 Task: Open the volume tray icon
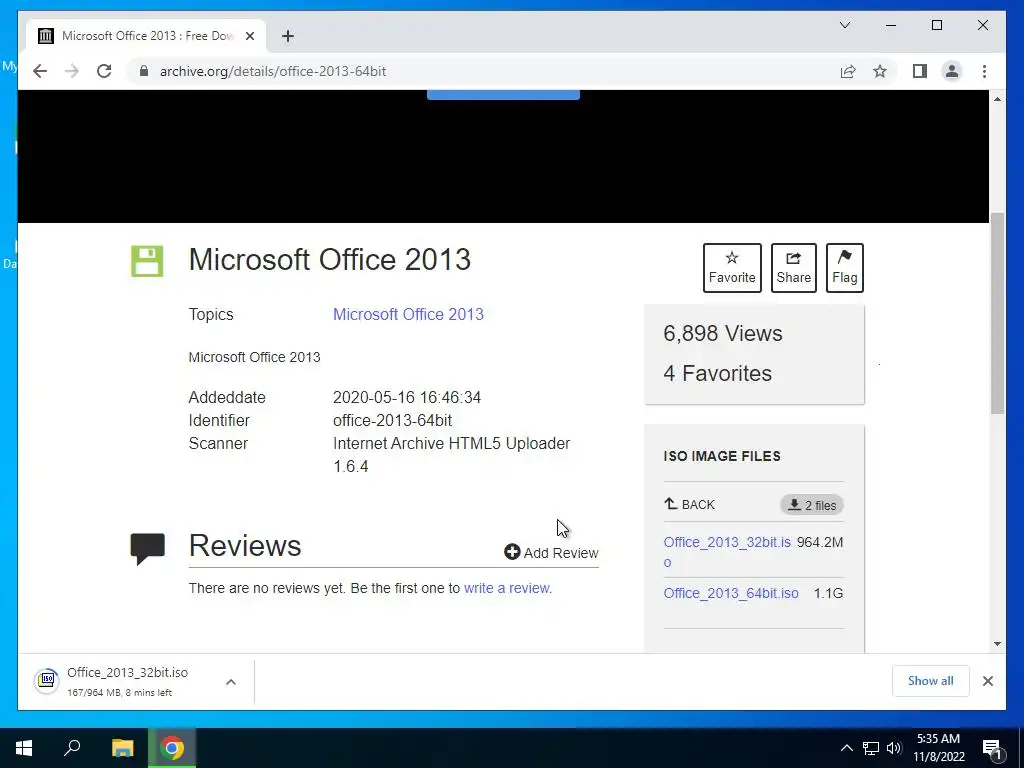pos(894,748)
